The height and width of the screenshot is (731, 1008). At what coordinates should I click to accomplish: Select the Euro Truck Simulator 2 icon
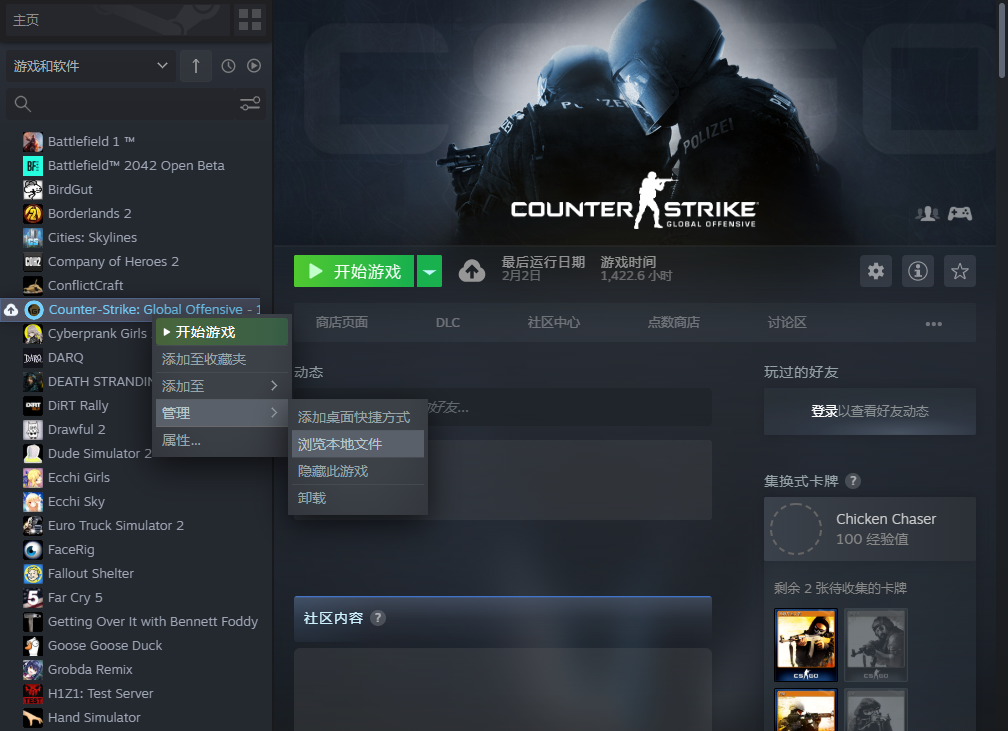pos(33,525)
